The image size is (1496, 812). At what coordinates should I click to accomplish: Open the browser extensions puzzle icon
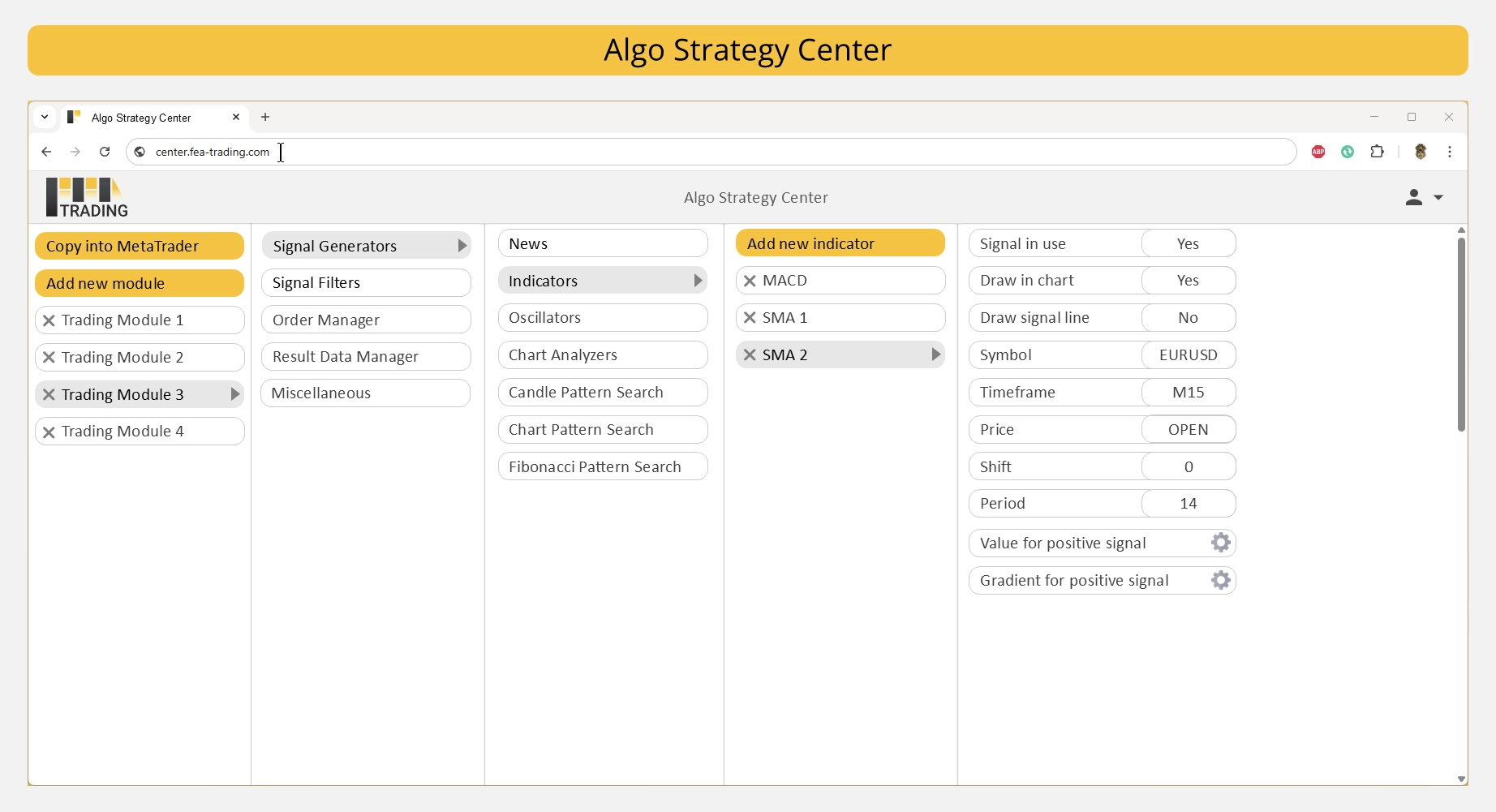pos(1377,152)
